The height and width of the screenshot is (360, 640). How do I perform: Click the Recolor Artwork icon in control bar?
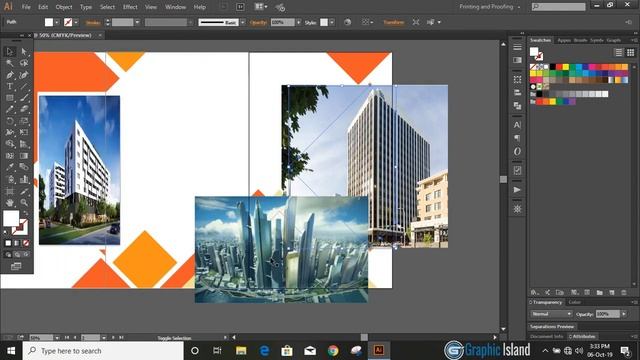(x=347, y=22)
